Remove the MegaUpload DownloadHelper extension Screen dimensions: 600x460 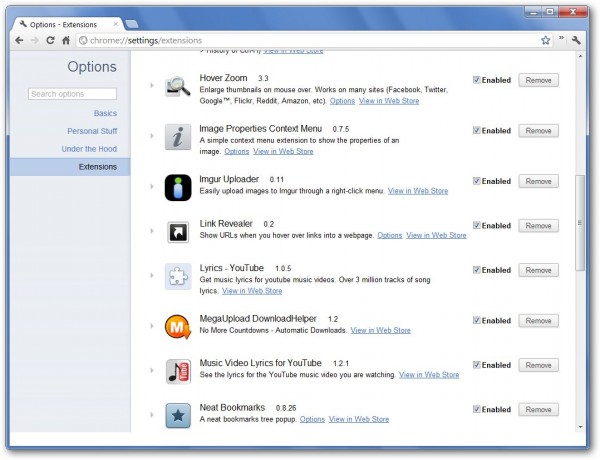[x=538, y=320]
